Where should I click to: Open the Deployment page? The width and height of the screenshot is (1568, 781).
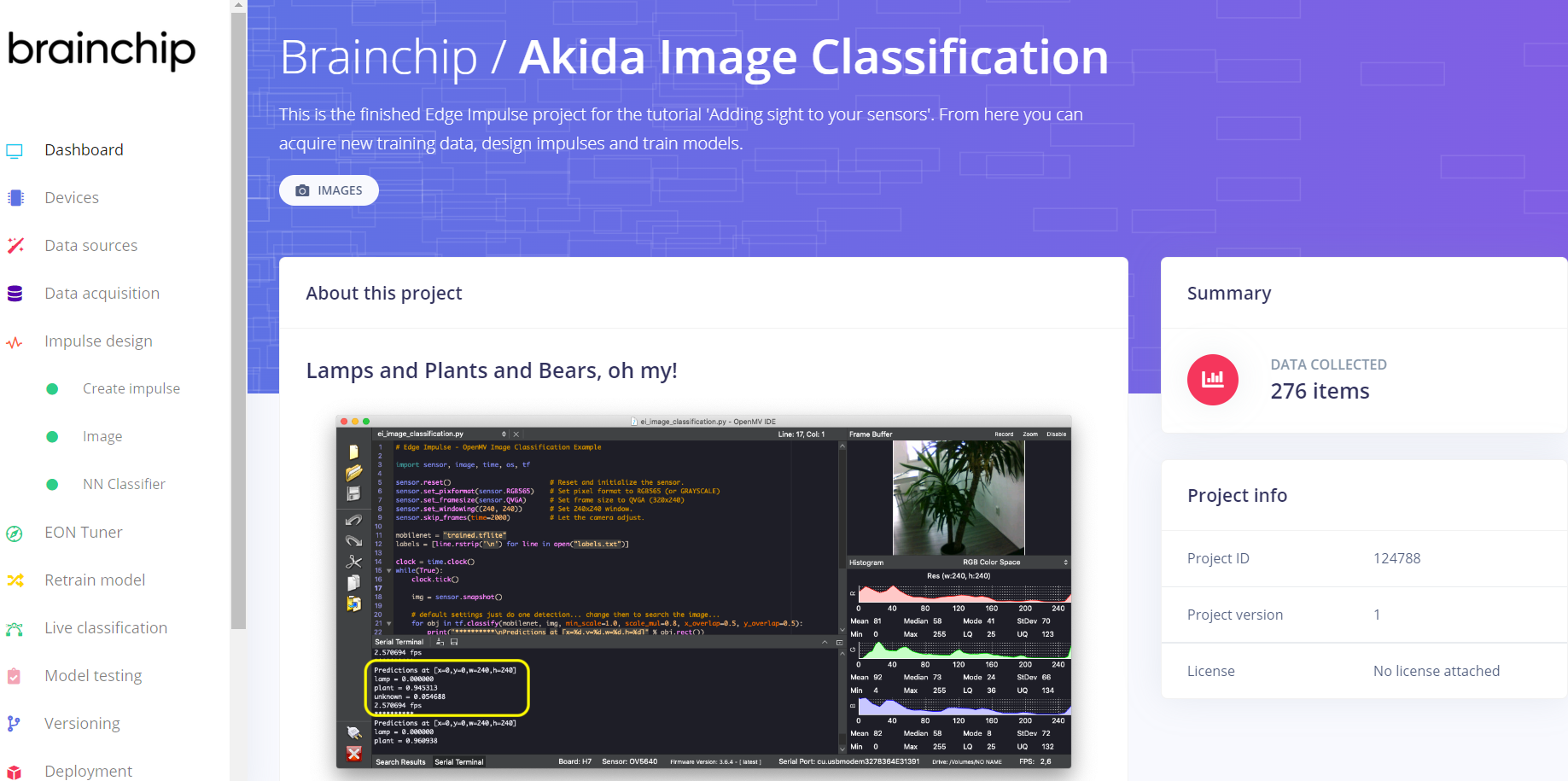88,772
